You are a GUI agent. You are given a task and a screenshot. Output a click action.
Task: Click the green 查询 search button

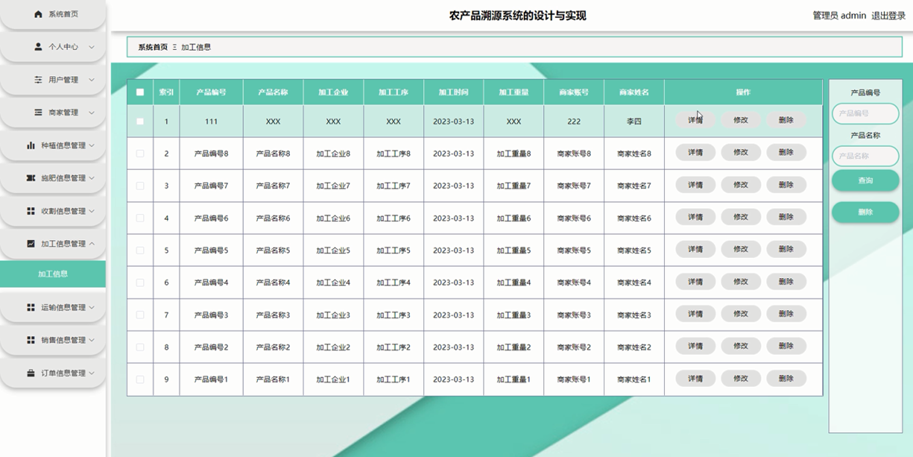(865, 180)
